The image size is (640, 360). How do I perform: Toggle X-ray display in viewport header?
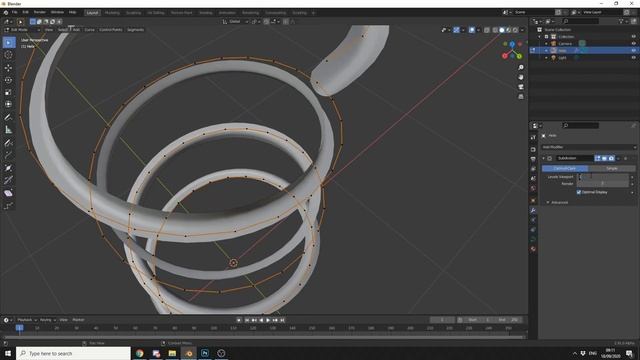487,30
